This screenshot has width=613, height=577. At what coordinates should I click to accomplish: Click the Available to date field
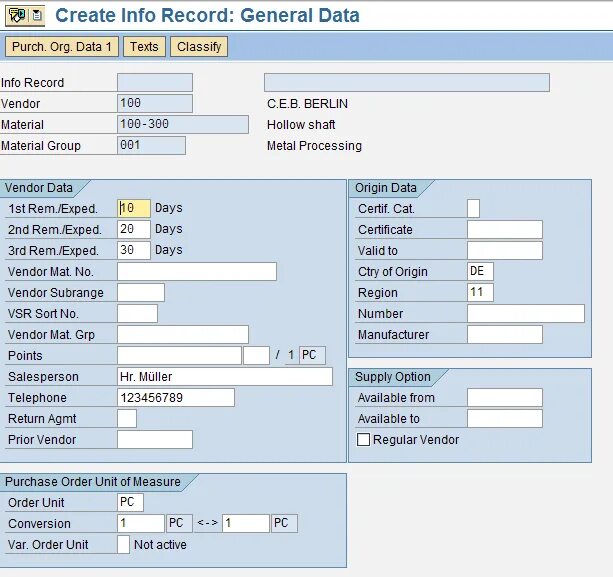tap(505, 419)
